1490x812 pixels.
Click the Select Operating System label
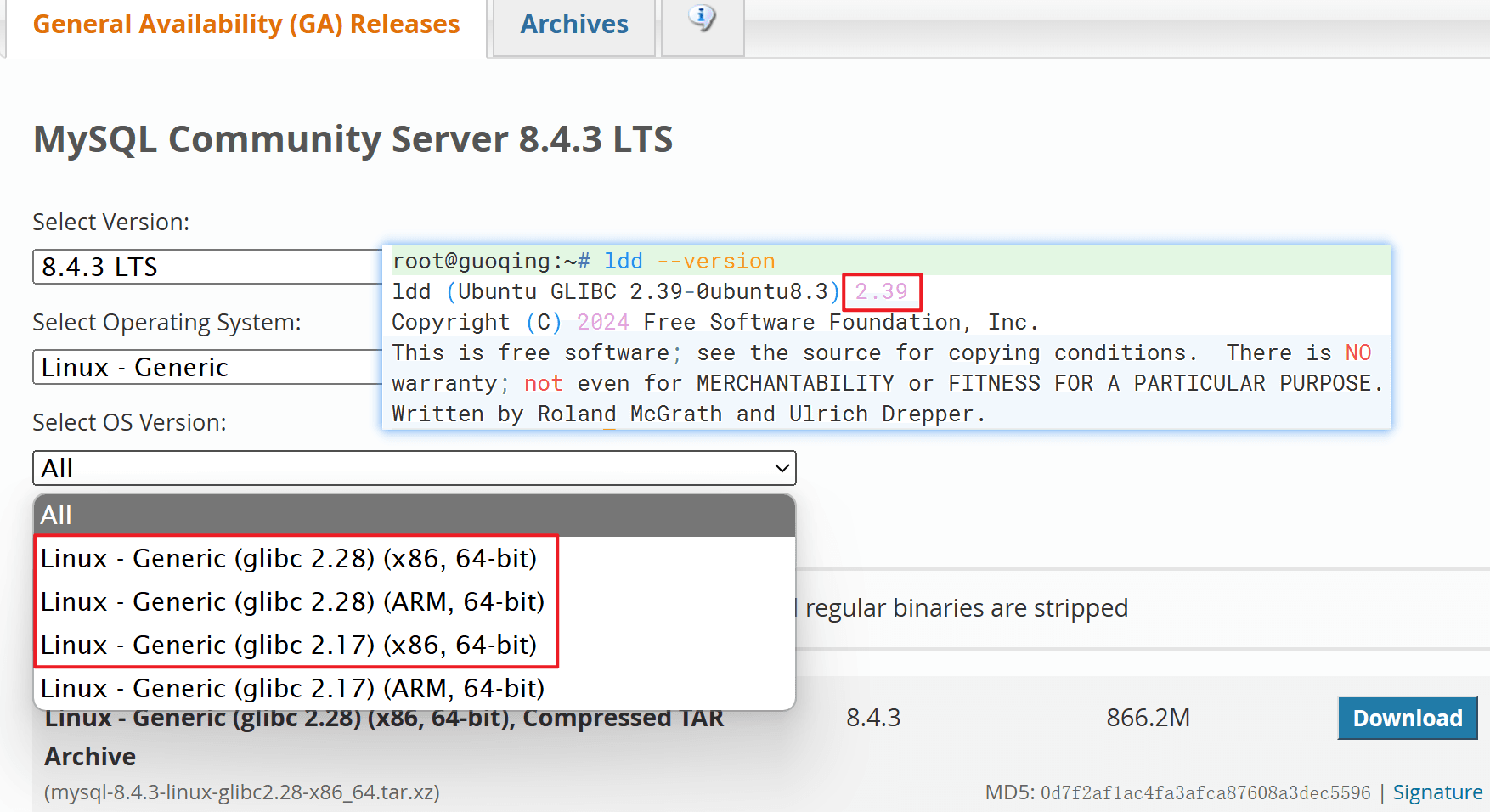coord(166,323)
